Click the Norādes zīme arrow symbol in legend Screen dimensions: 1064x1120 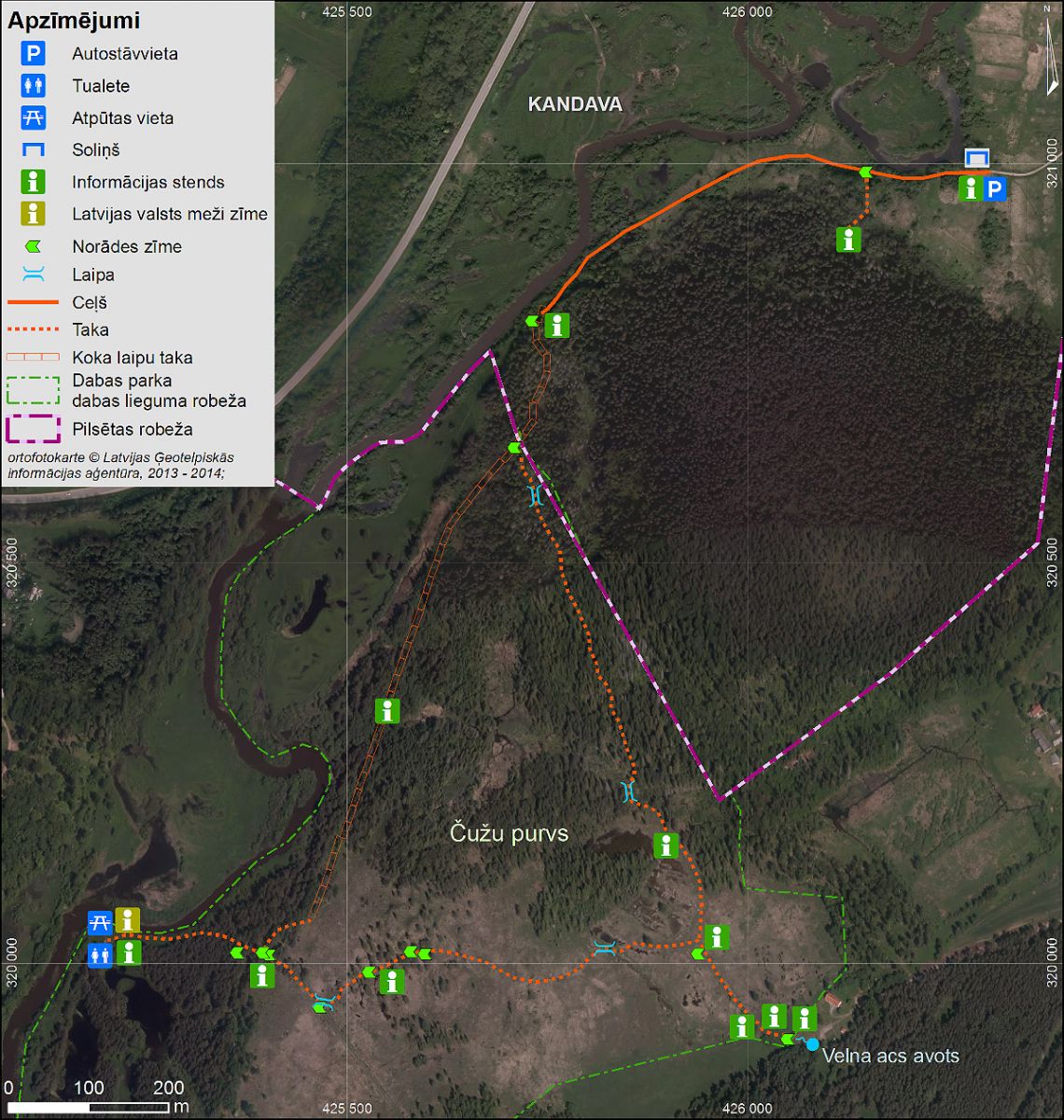(35, 246)
